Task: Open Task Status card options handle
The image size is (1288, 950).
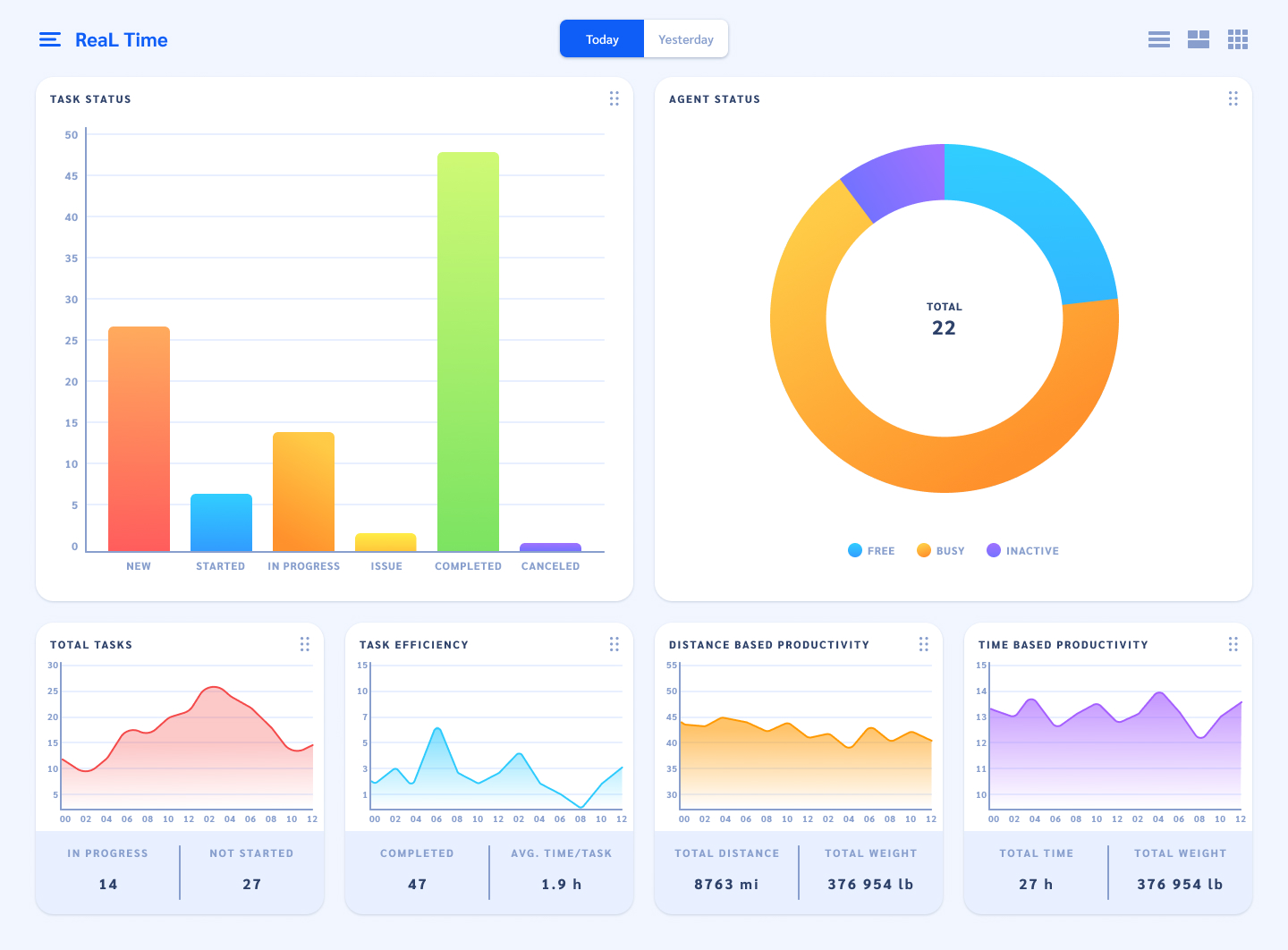Action: pos(614,98)
